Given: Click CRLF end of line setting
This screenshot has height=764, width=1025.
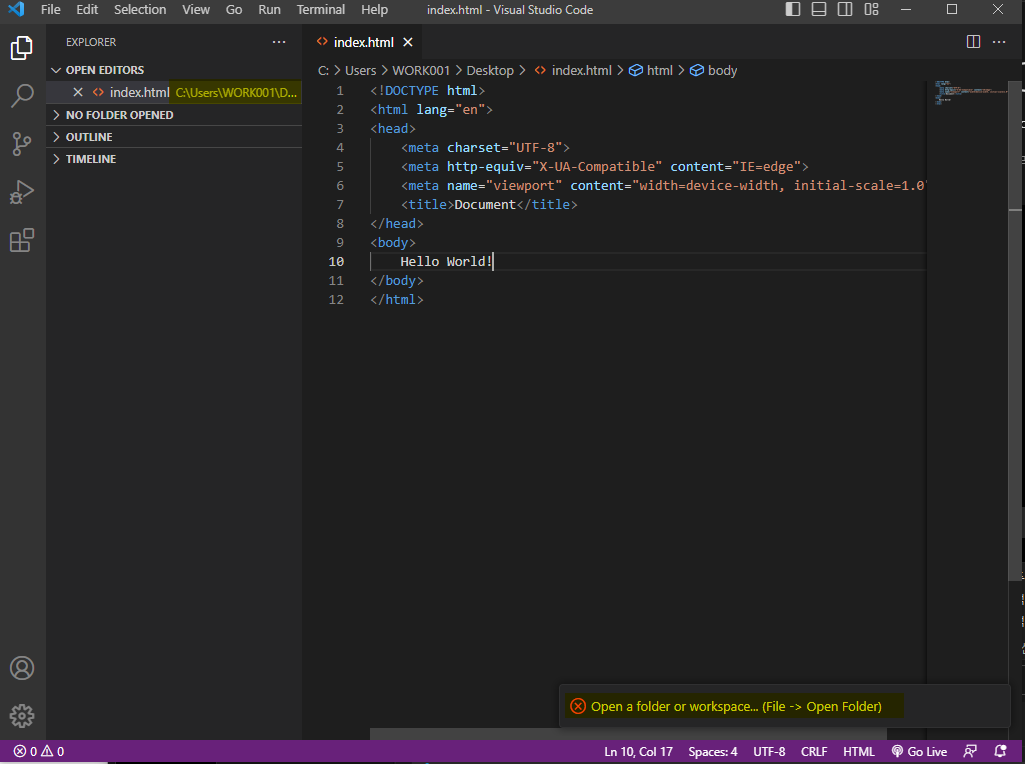Looking at the screenshot, I should pos(814,752).
